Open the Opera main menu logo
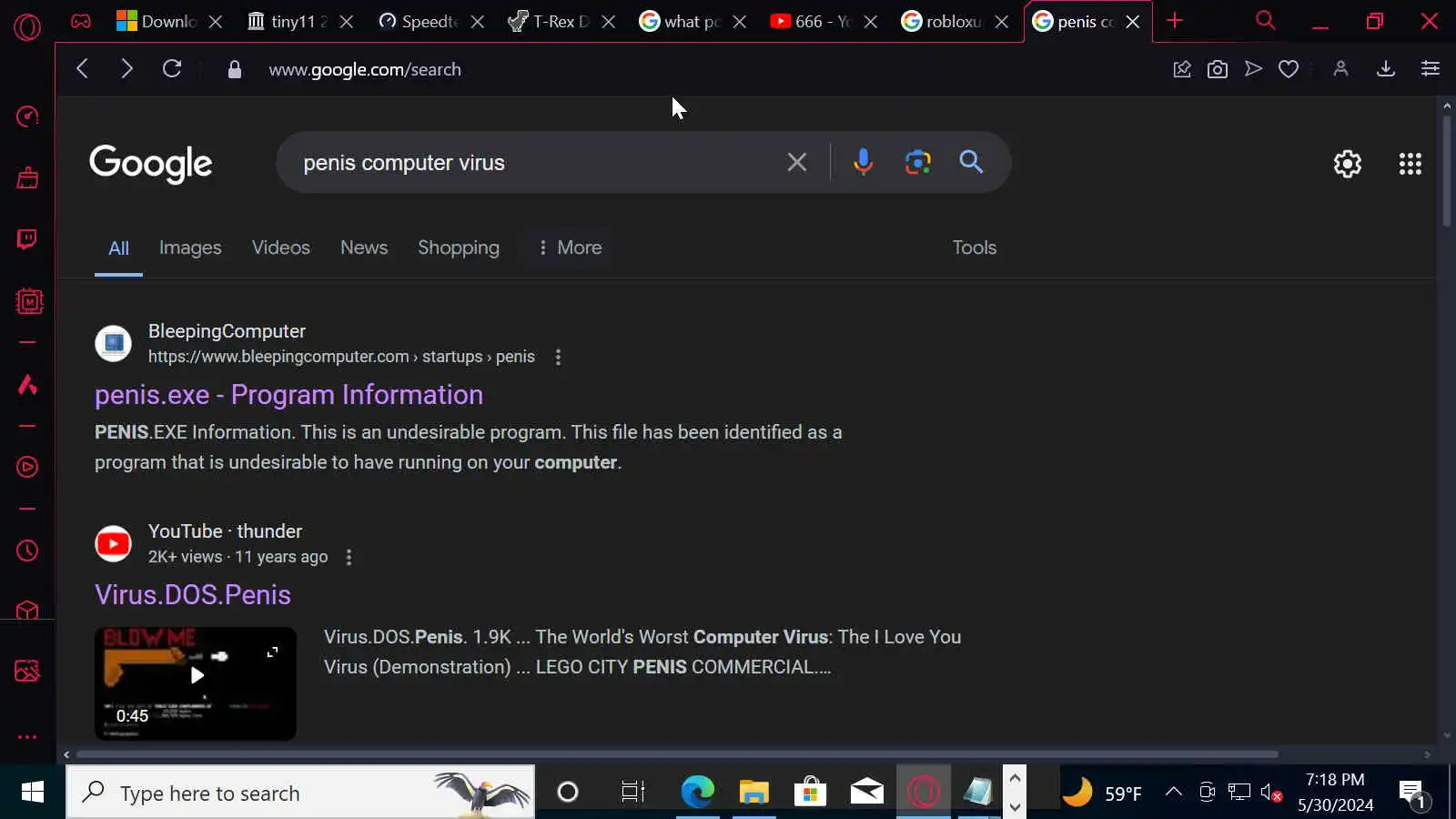The image size is (1456, 819). coord(27,26)
